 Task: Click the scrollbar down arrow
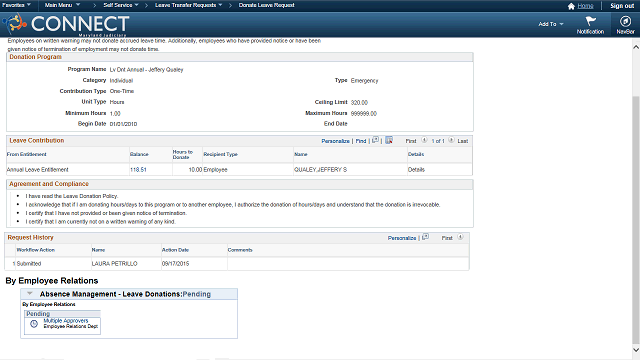(x=636, y=350)
